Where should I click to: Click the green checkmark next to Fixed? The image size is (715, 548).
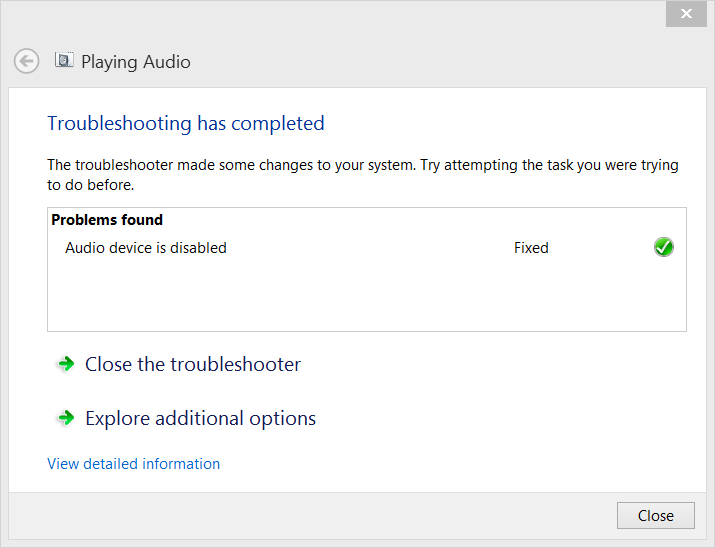click(663, 247)
